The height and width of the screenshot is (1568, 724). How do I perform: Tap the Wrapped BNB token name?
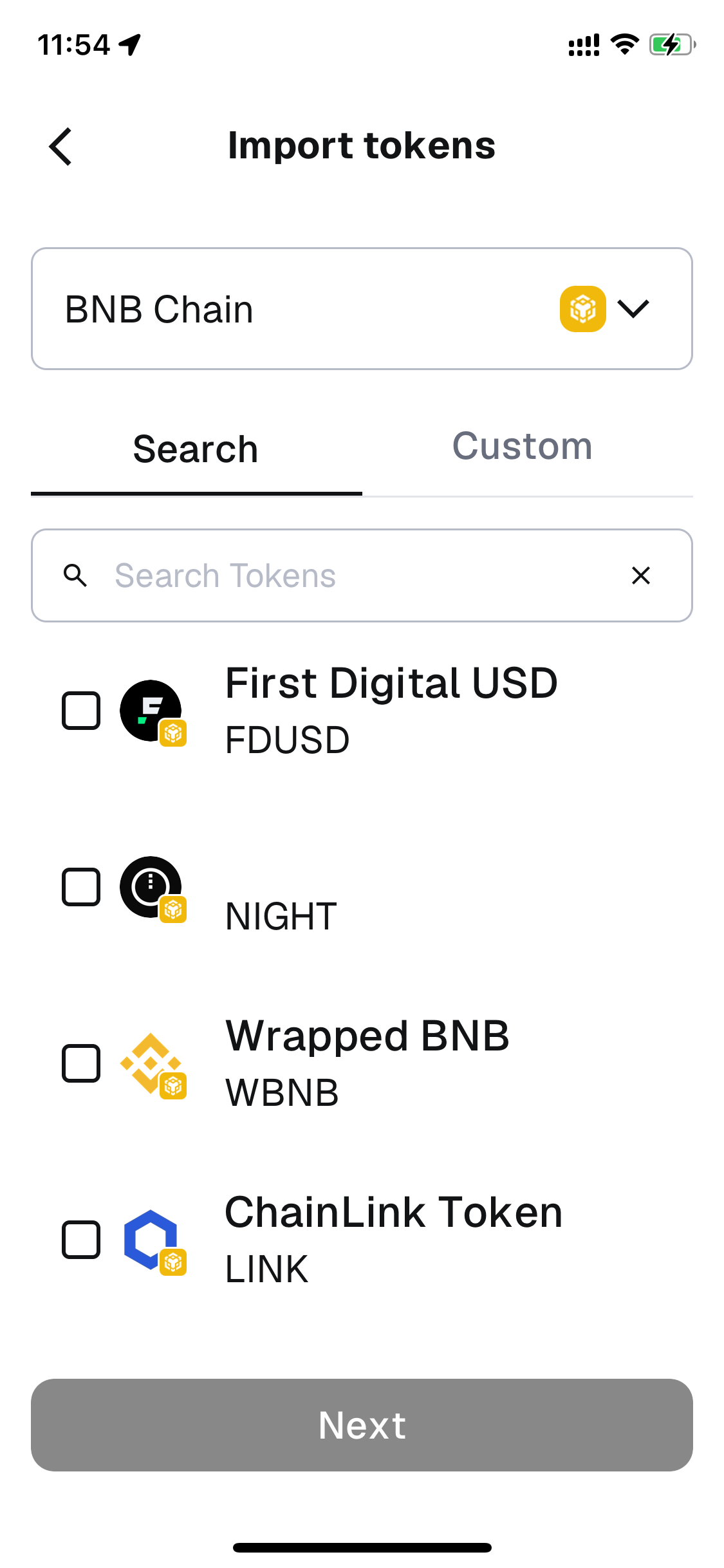click(x=367, y=1036)
